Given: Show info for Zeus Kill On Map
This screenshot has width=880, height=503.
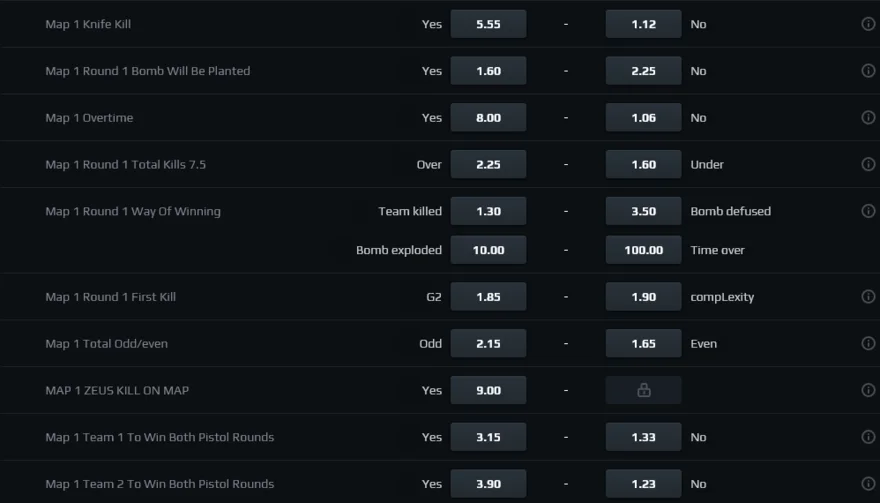Looking at the screenshot, I should point(868,390).
